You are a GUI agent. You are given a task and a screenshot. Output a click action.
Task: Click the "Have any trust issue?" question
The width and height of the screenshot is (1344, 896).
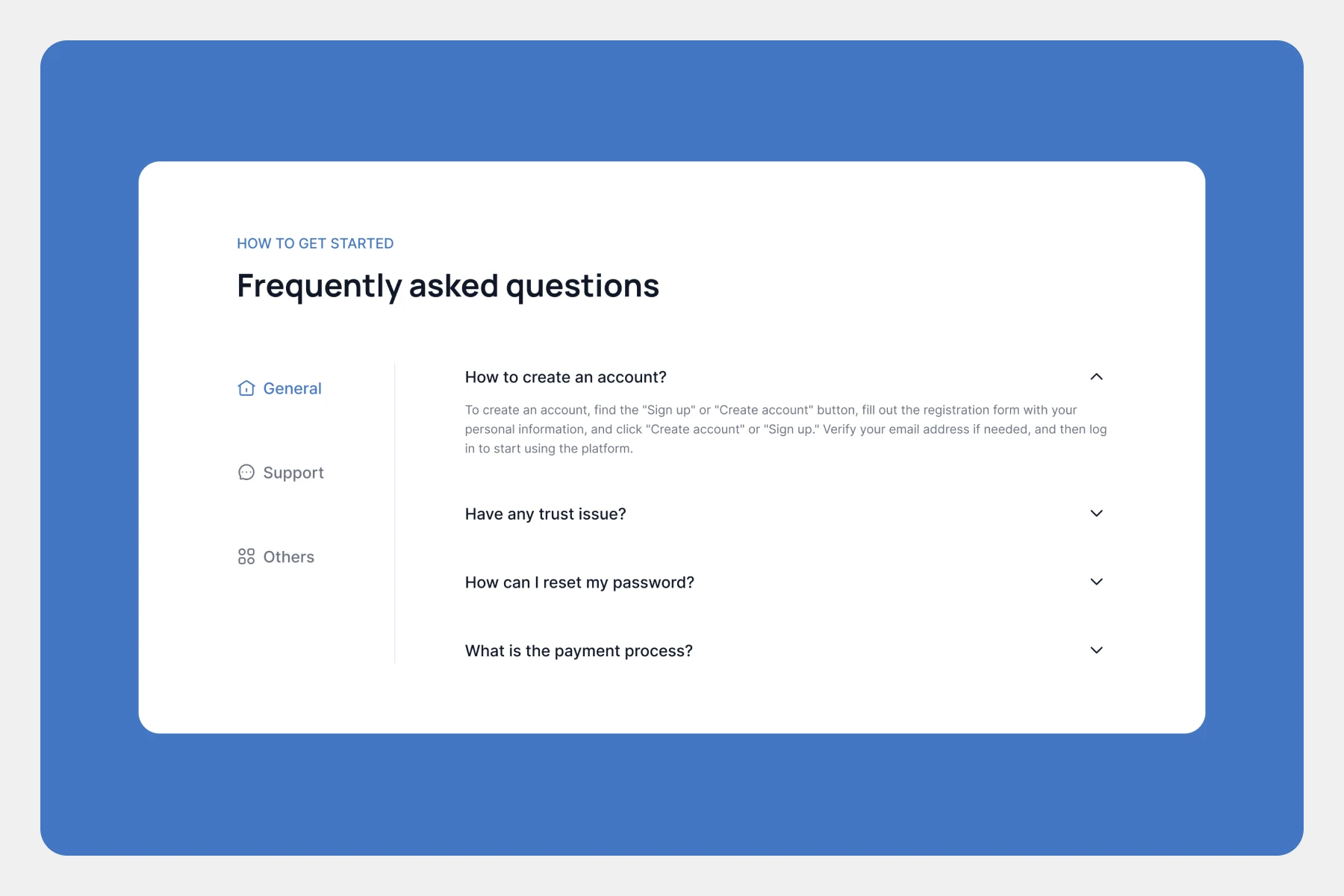click(x=545, y=514)
